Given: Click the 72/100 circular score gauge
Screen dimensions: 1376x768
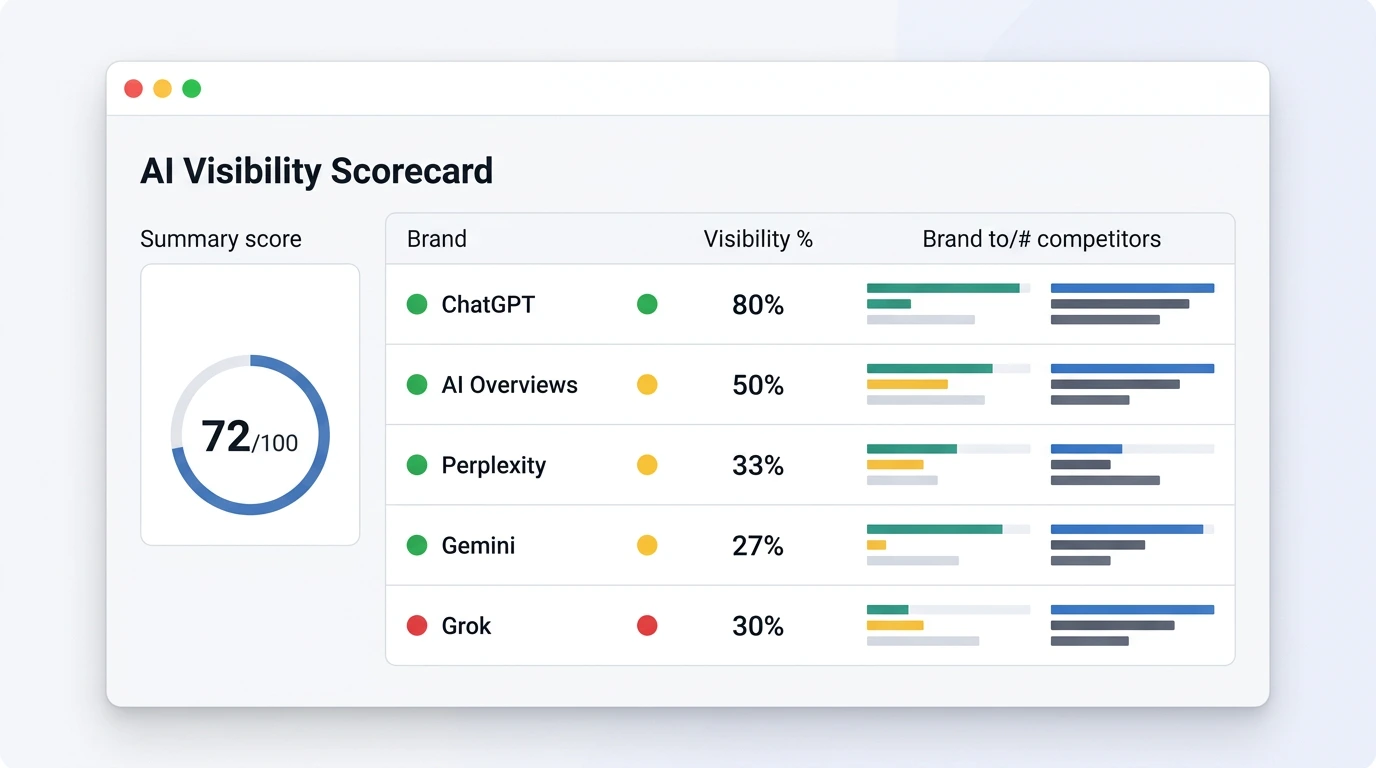Looking at the screenshot, I should click(x=249, y=436).
